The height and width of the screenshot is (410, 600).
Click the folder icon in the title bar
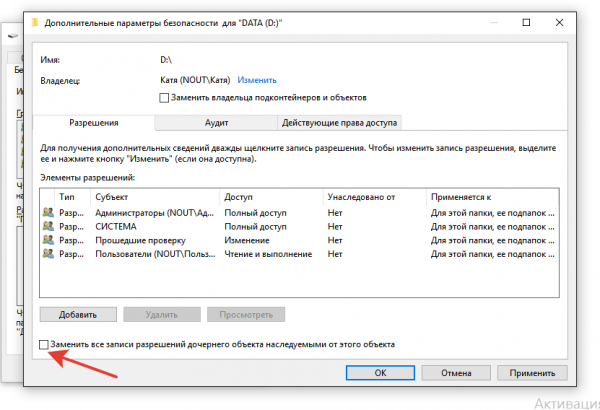pos(35,23)
